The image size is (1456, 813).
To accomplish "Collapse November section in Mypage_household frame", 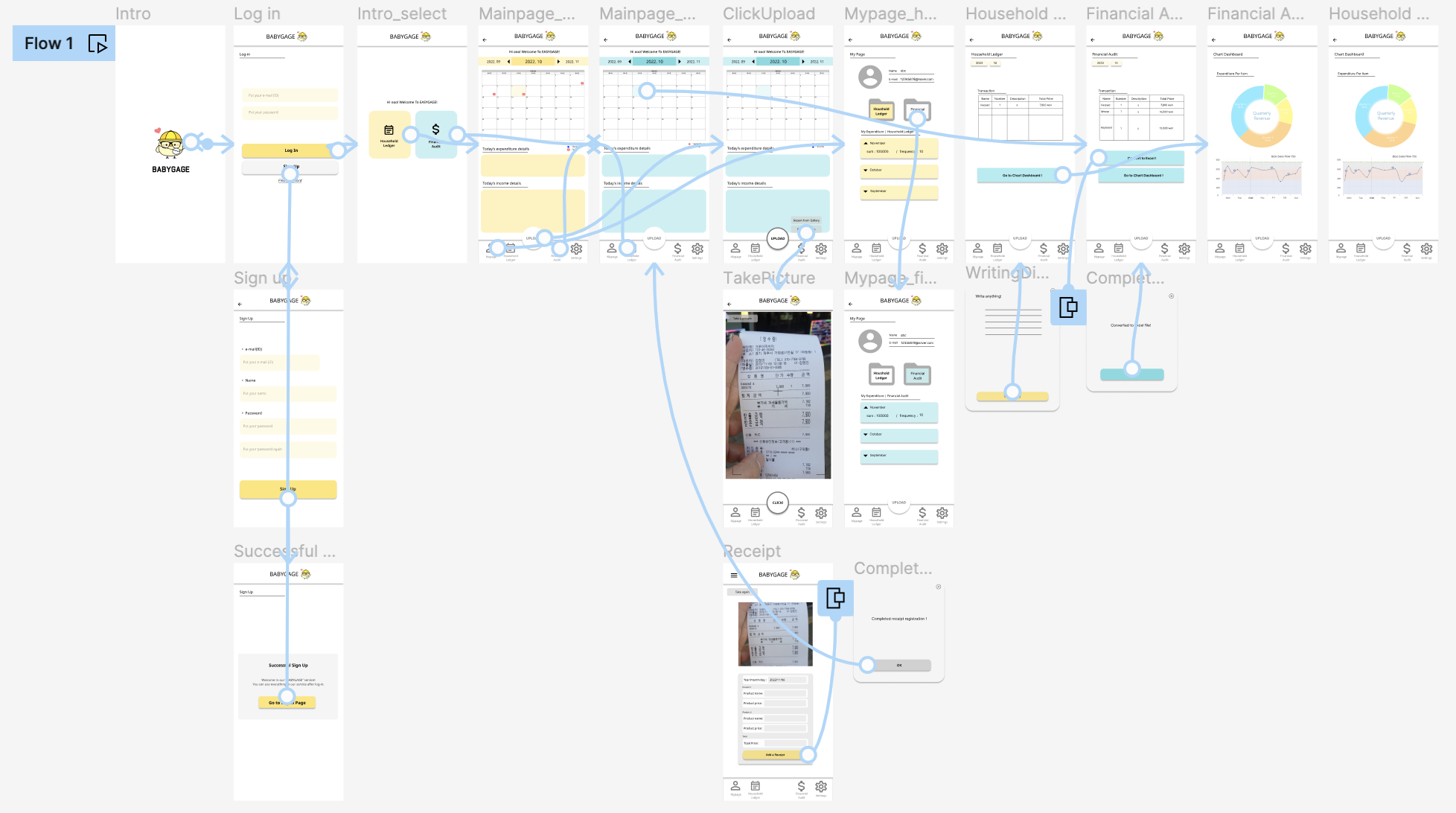I will click(x=866, y=143).
